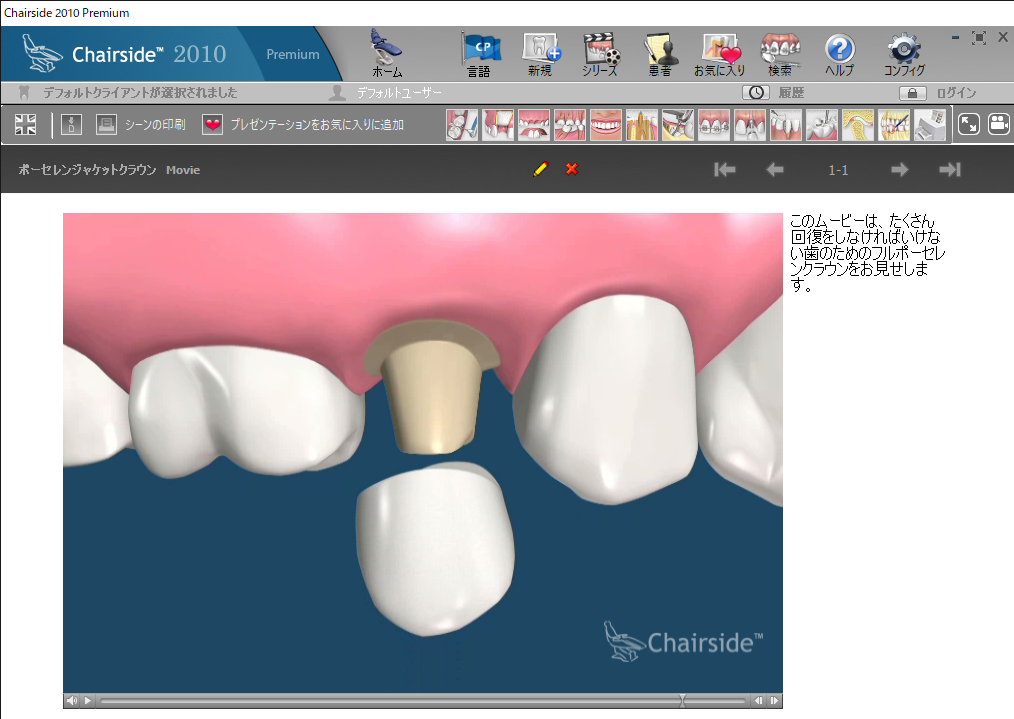This screenshot has width=1014, height=719.
Task: Click the lock icon beside ログイン
Action: [912, 93]
